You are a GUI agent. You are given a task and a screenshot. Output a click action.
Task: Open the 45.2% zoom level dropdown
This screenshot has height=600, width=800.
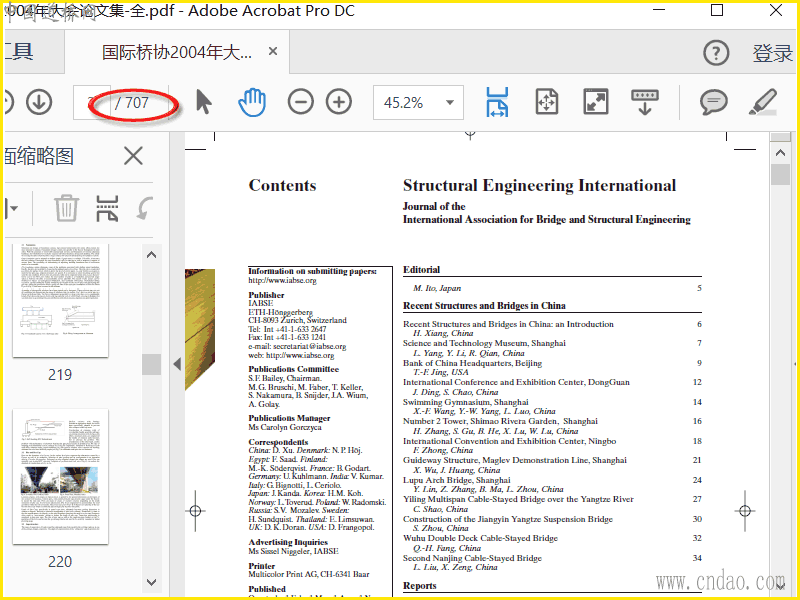(449, 103)
